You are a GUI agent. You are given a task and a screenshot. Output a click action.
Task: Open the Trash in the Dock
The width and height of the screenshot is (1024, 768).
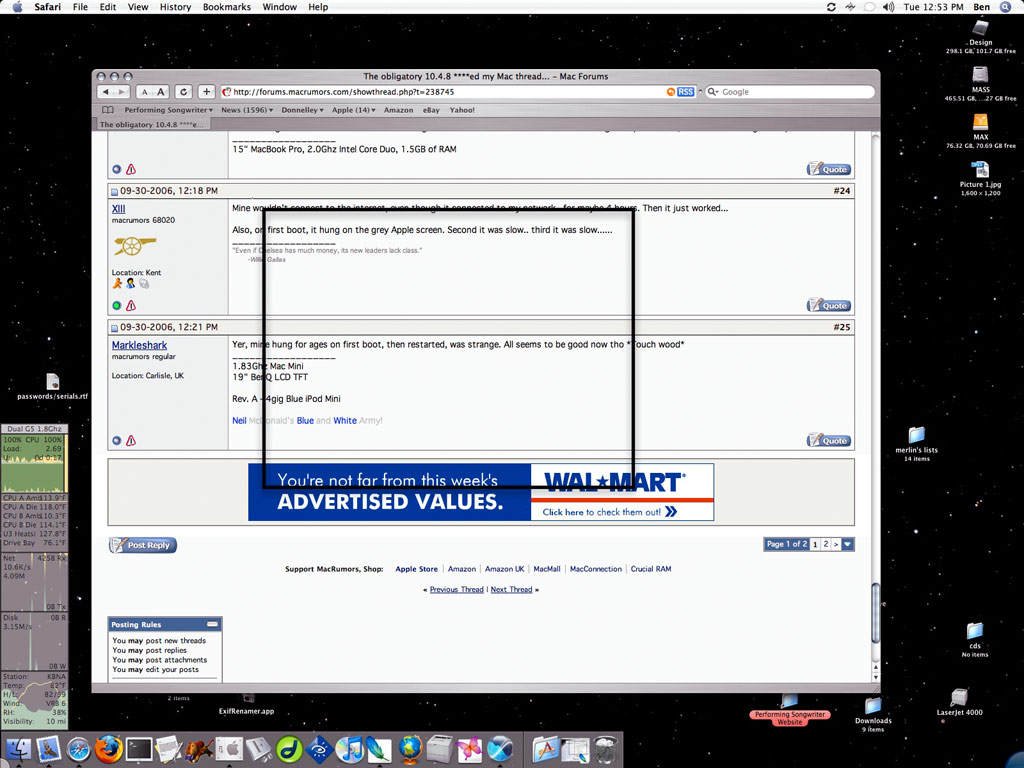click(606, 749)
